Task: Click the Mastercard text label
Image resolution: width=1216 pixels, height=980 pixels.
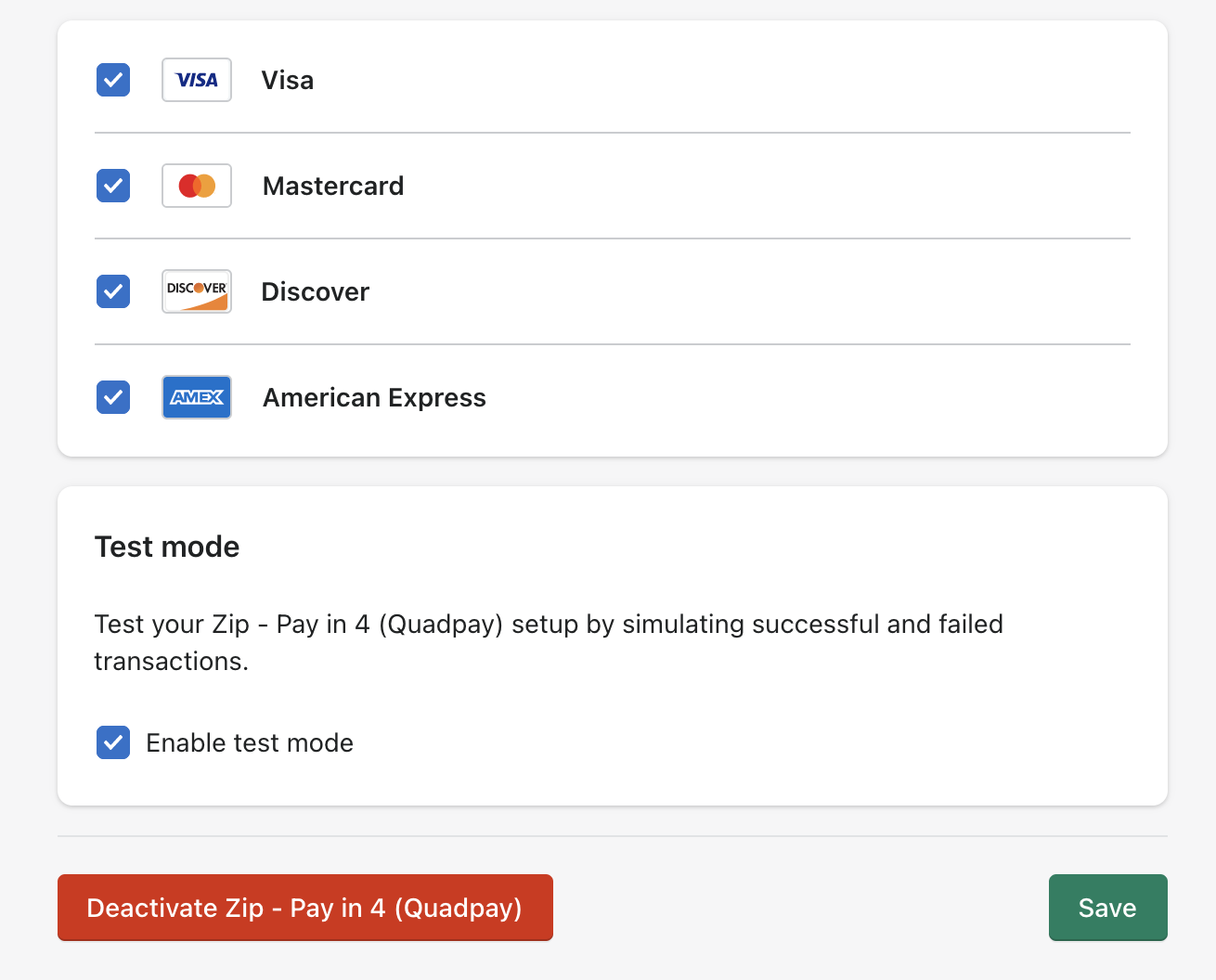Action: tap(333, 187)
